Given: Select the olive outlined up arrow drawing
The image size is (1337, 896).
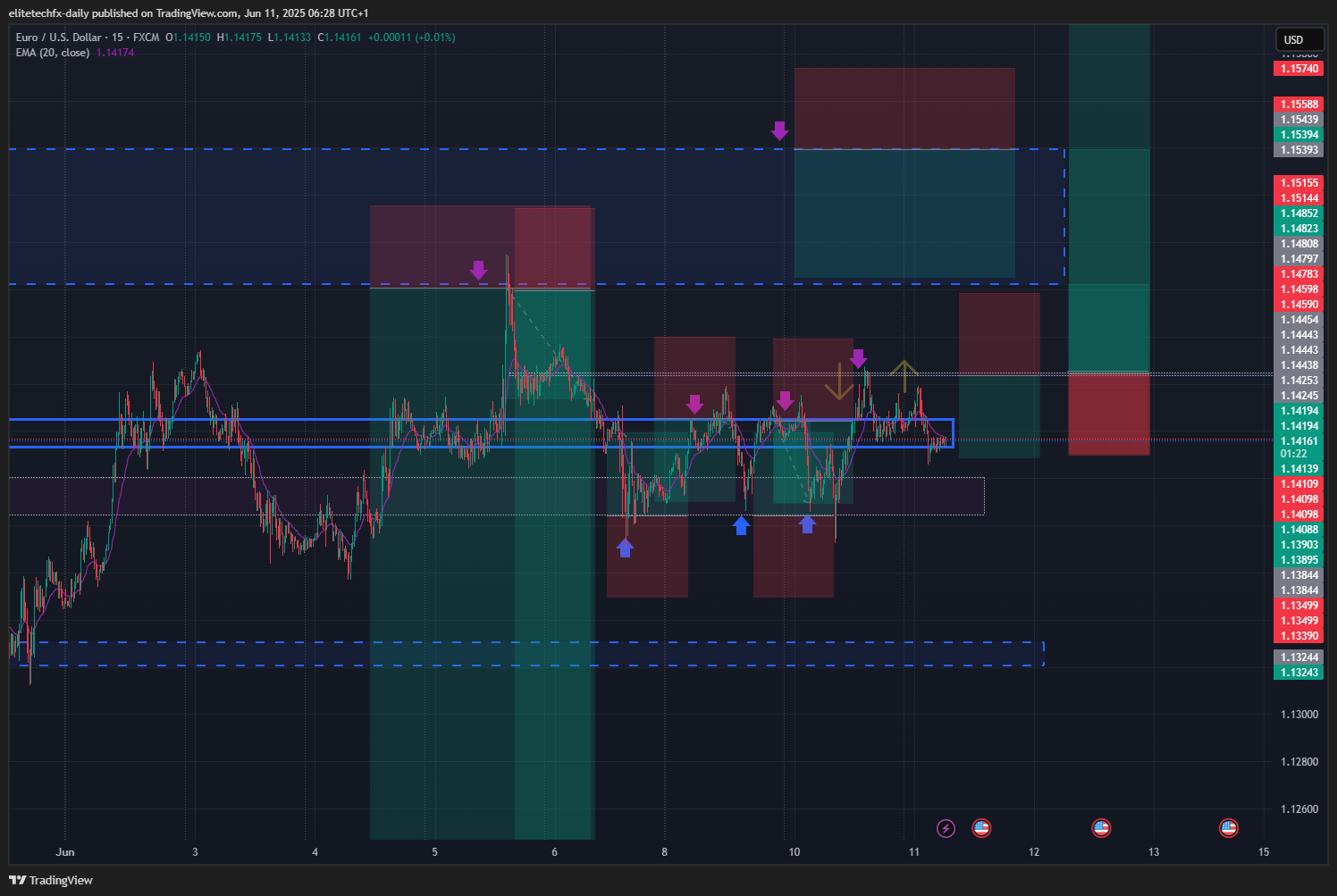Looking at the screenshot, I should 904,376.
